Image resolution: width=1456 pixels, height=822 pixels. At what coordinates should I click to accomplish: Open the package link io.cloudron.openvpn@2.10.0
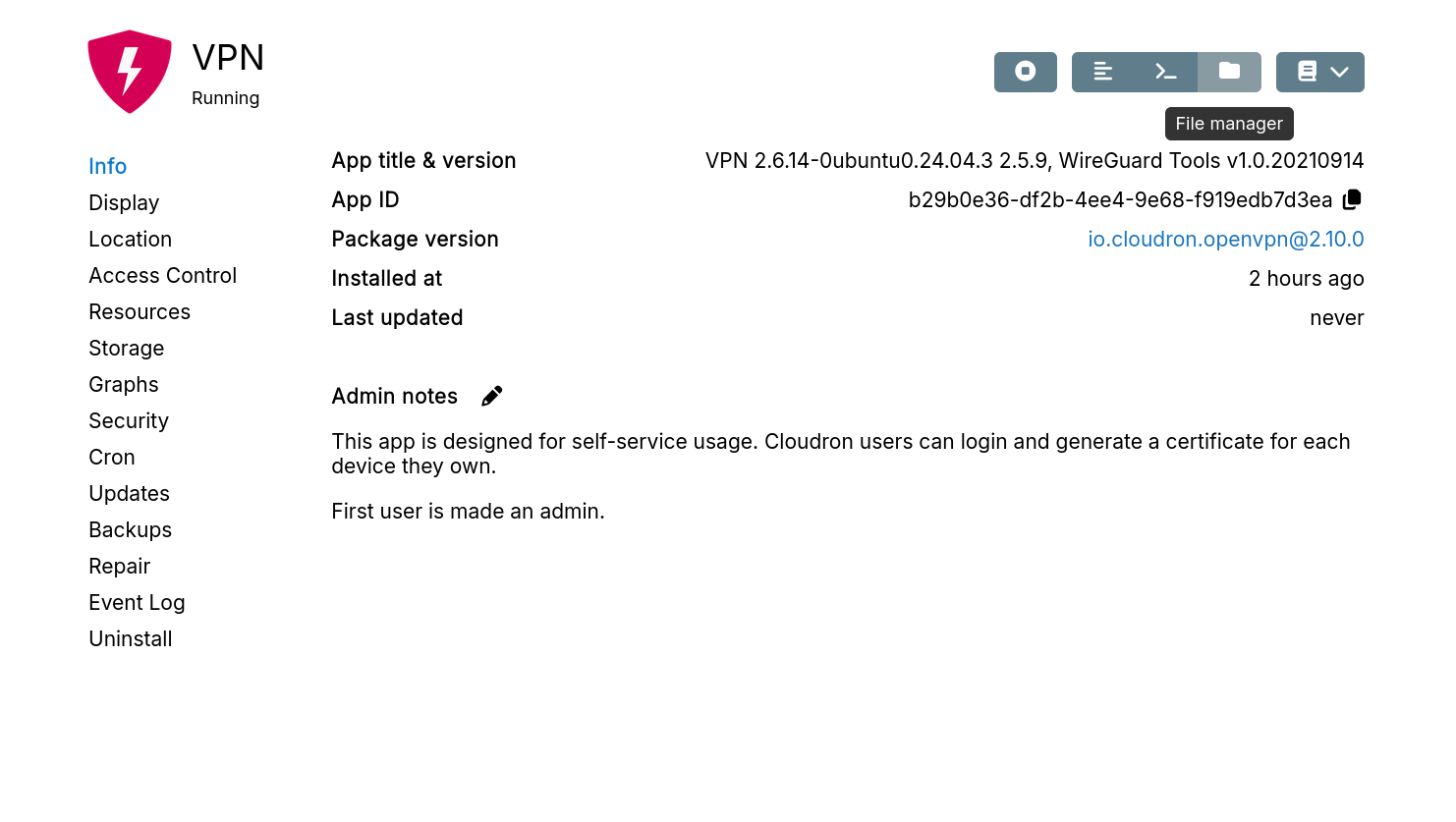click(1226, 239)
